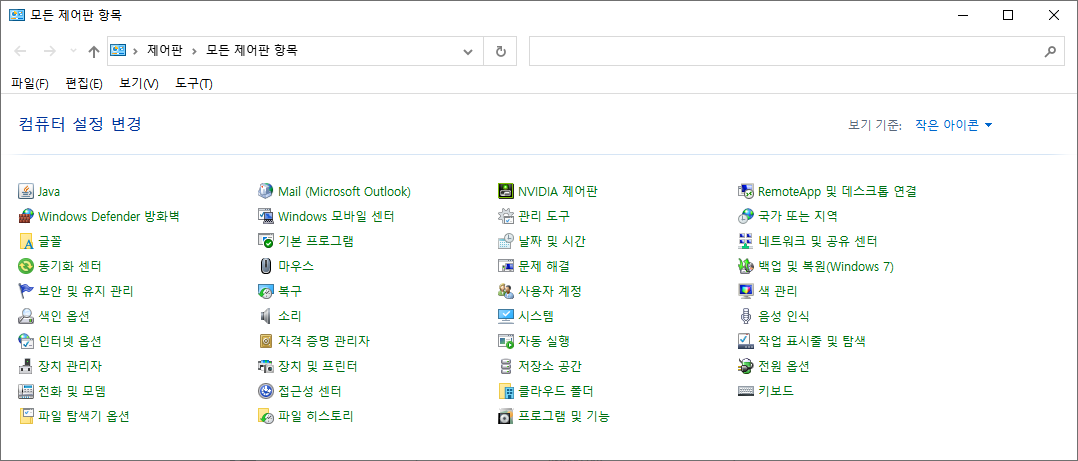The image size is (1078, 461).
Task: Click the 기본 프로그램 icon
Action: click(x=266, y=241)
